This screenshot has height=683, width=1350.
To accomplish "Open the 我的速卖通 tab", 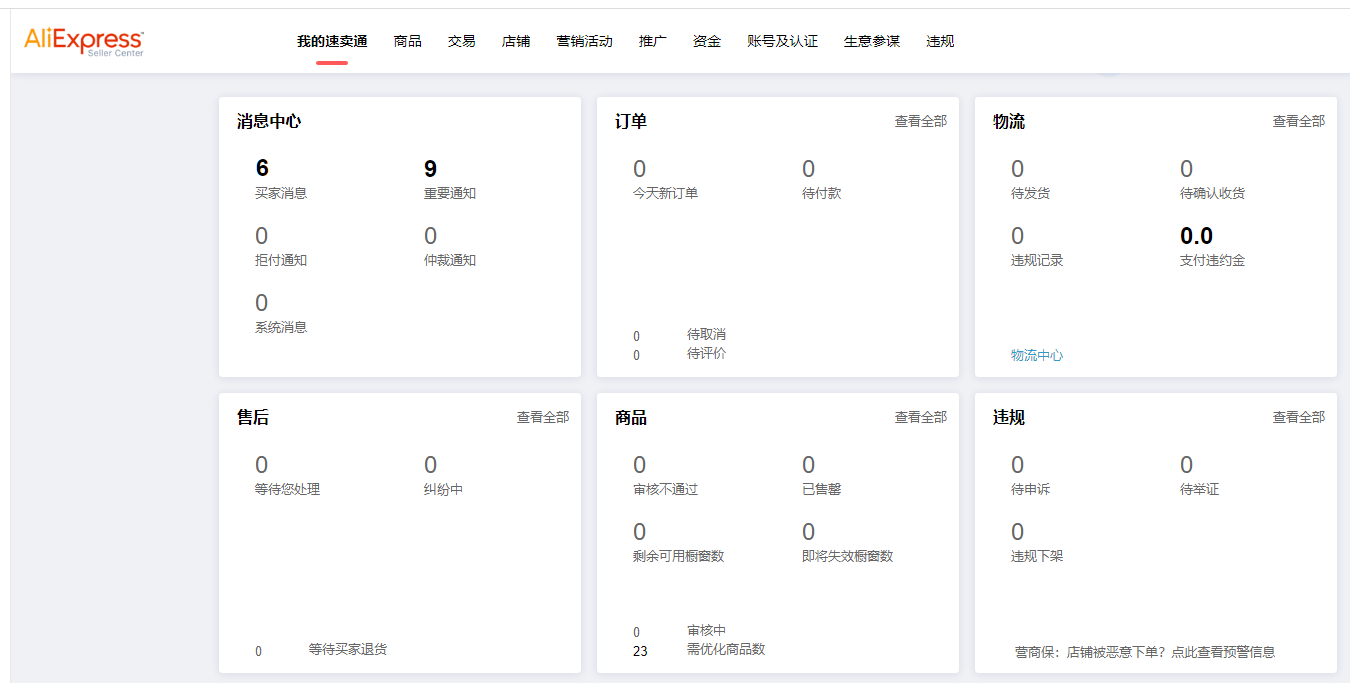I will (x=332, y=41).
